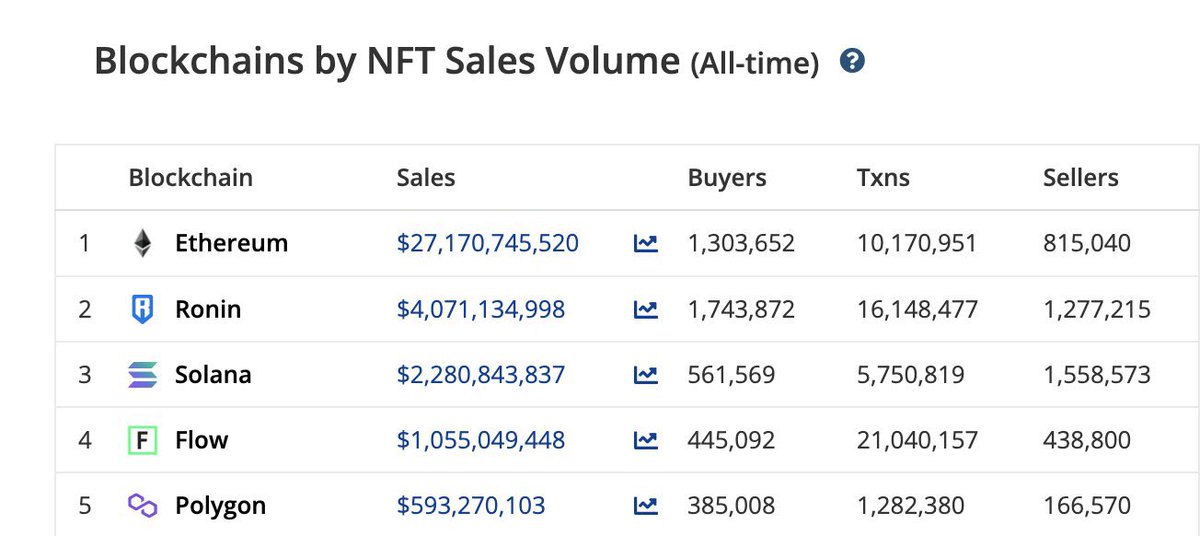Open Ethereum sales value $27,170,745,520
The height and width of the screenshot is (536, 1200).
pos(488,243)
